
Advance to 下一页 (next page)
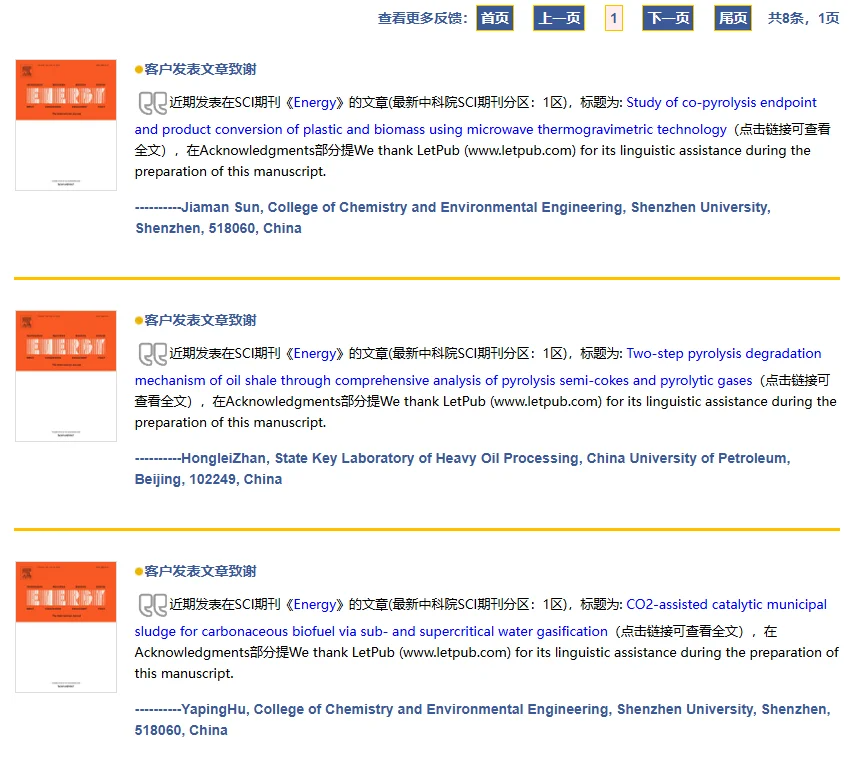(667, 17)
